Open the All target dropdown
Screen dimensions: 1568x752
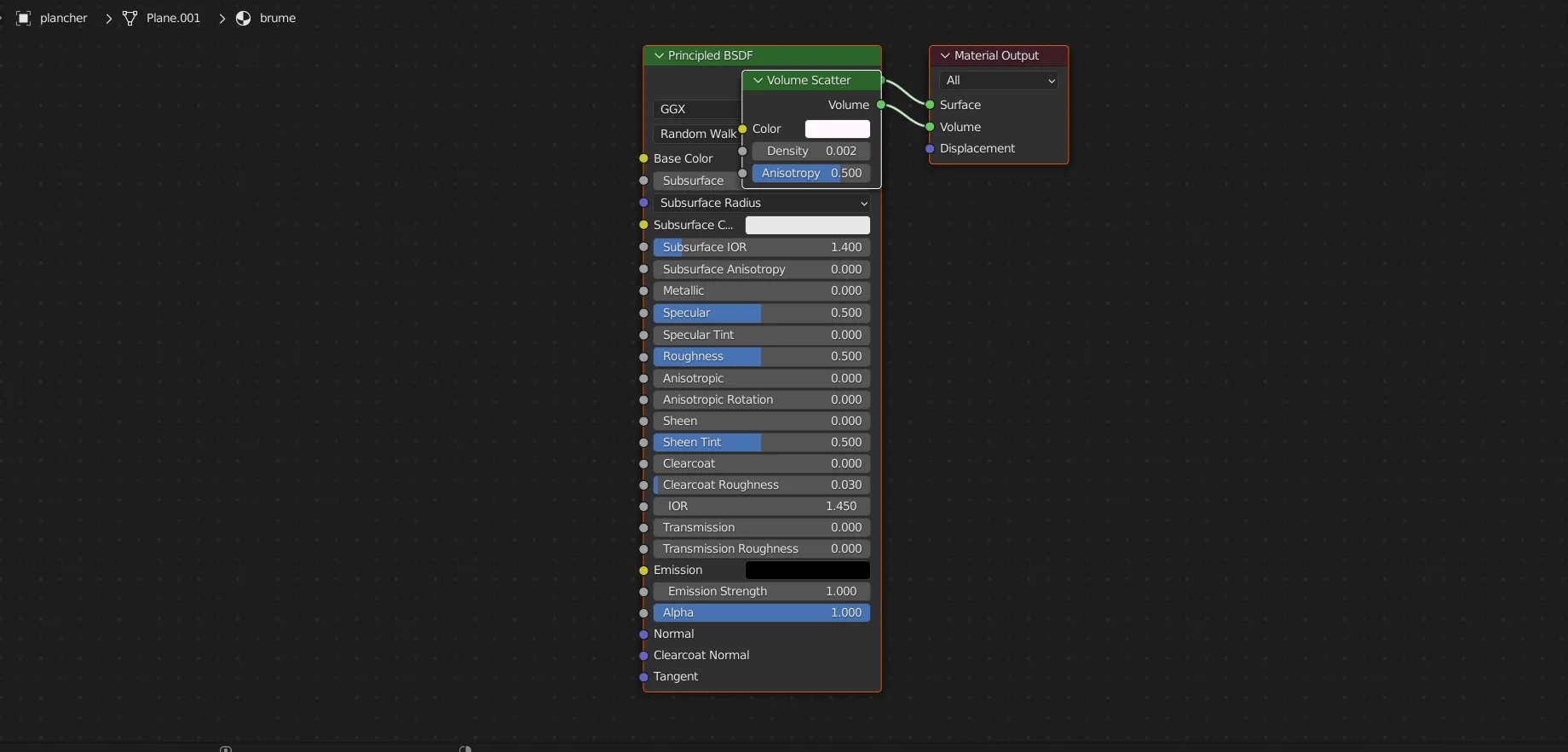click(999, 80)
